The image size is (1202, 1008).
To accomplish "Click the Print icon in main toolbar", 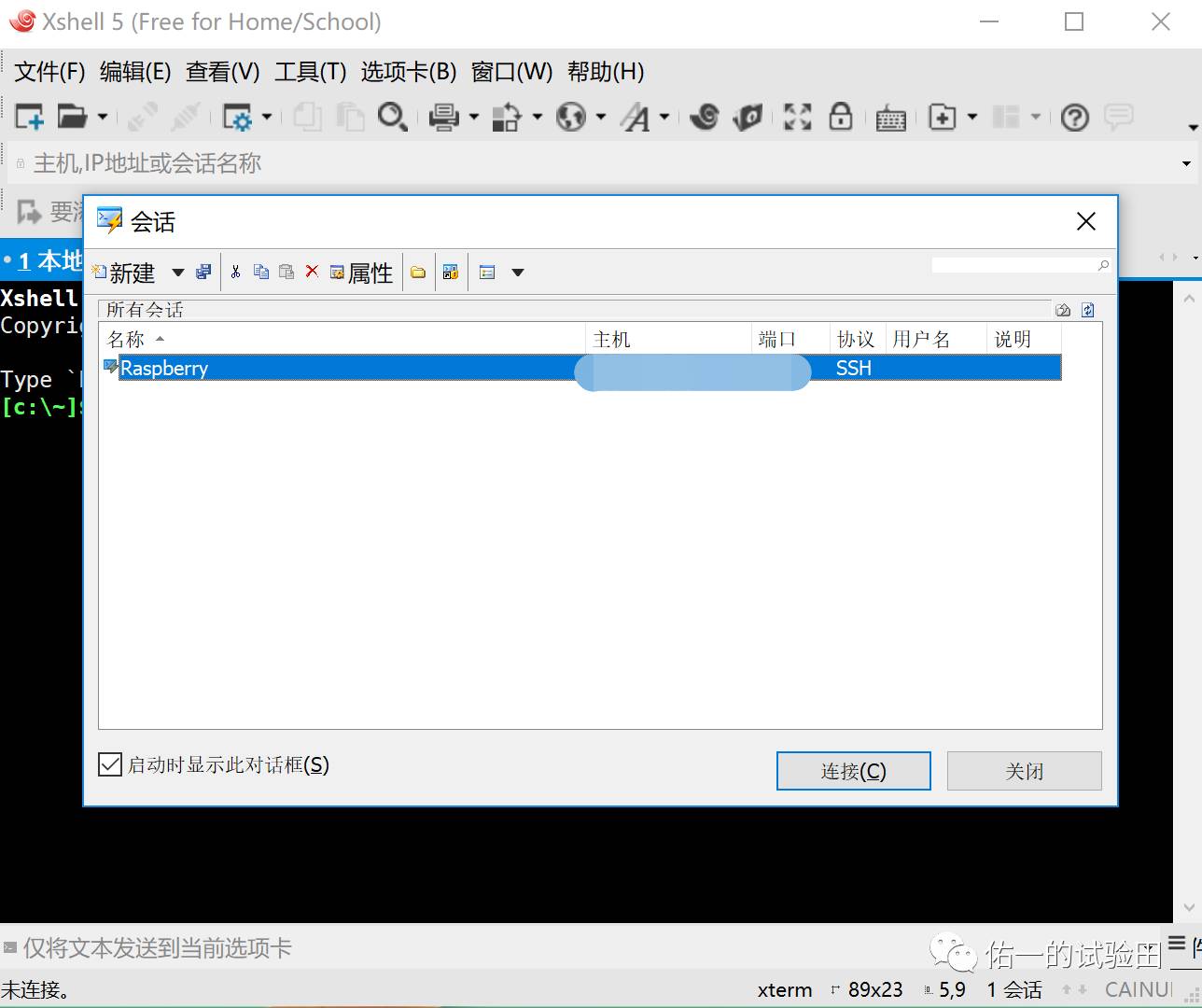I will [444, 117].
